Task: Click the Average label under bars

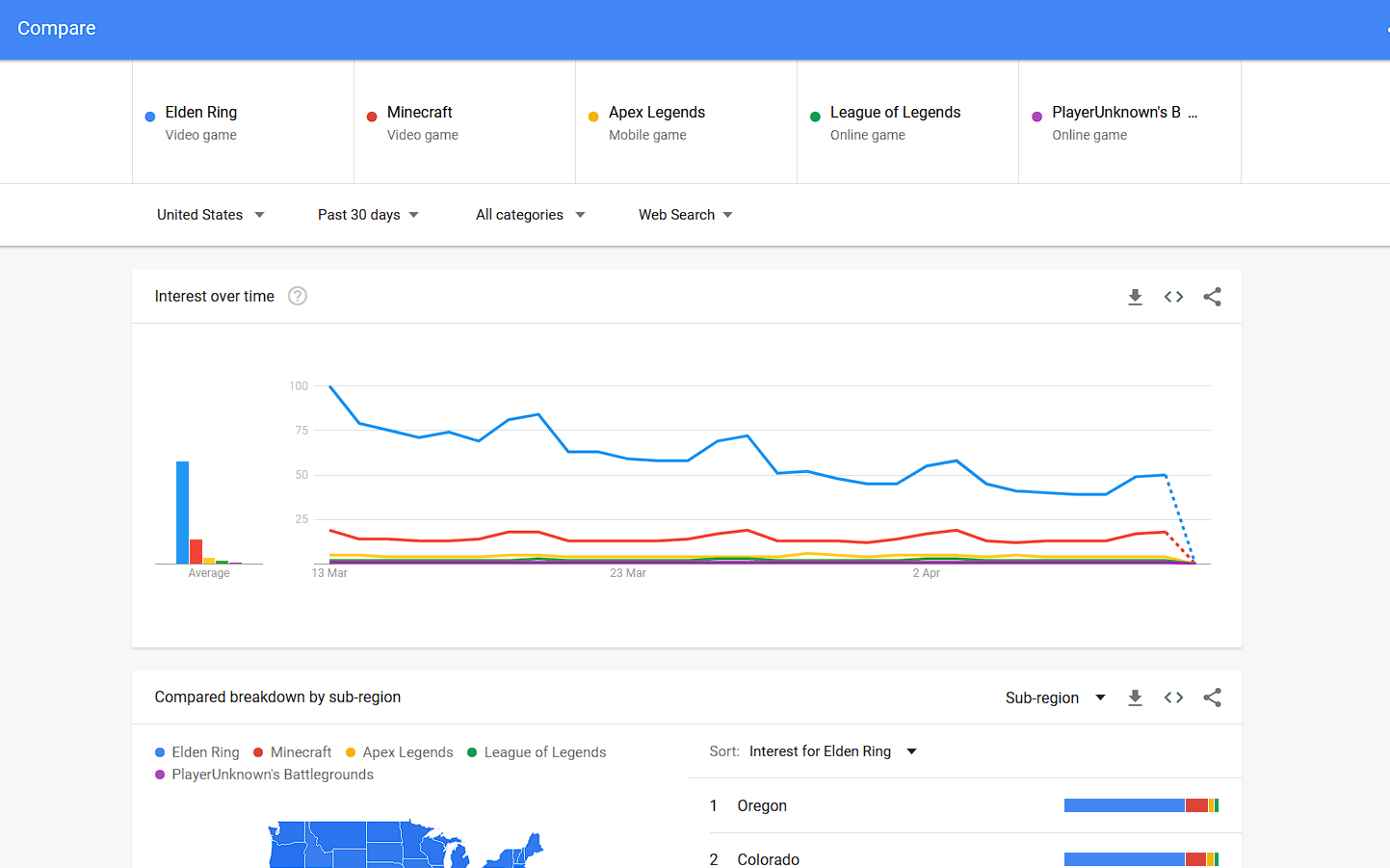Action: (209, 573)
